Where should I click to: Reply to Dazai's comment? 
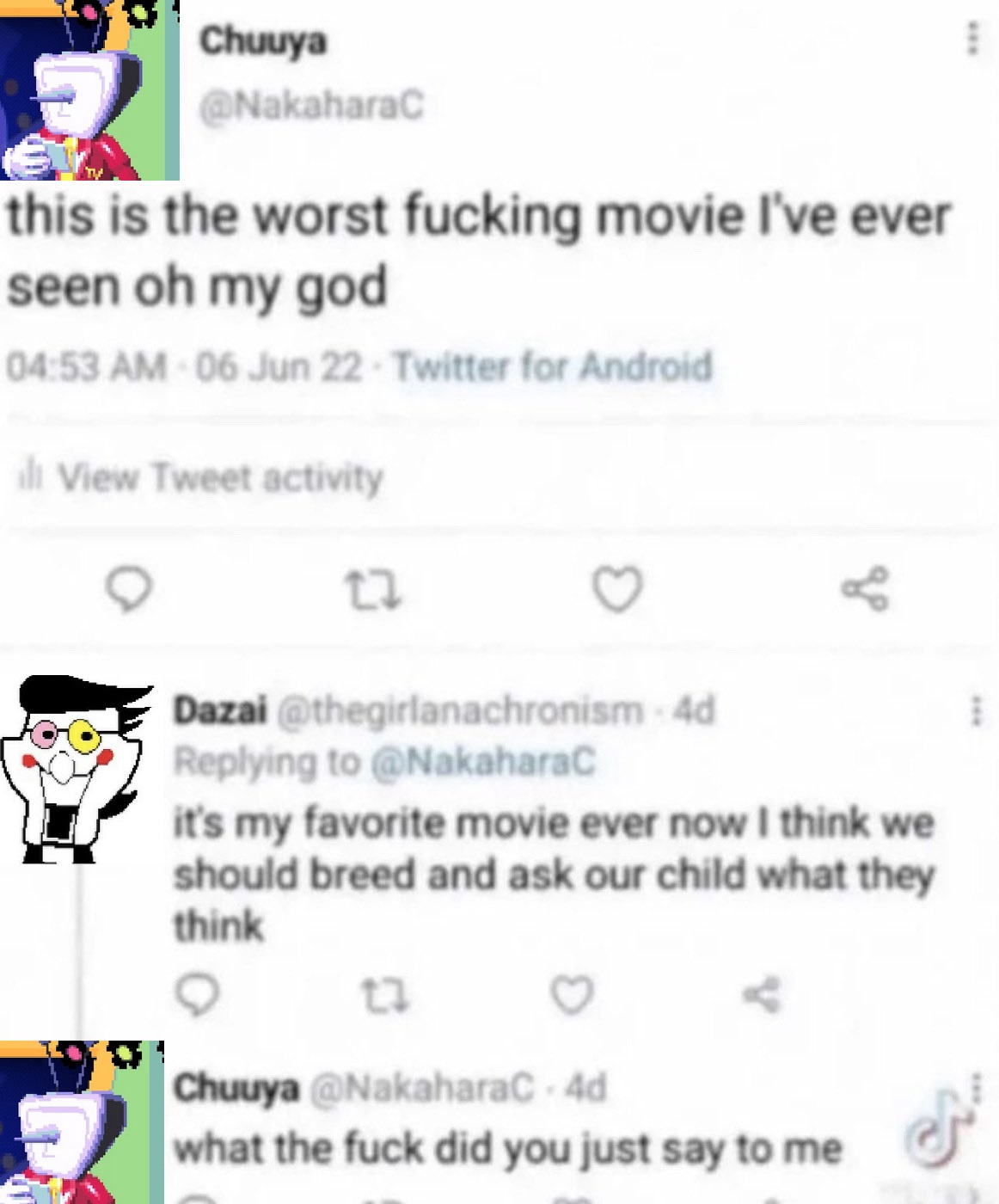pyautogui.click(x=197, y=995)
